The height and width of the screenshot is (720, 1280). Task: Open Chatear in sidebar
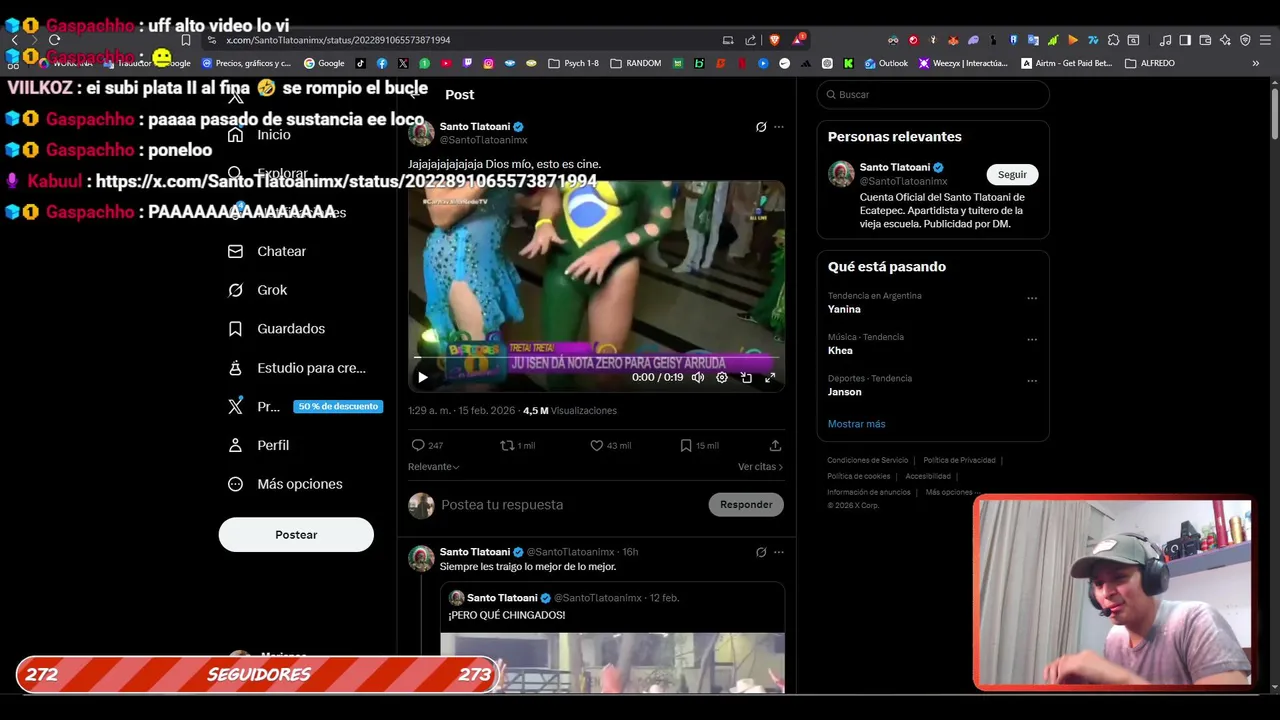click(x=268, y=251)
